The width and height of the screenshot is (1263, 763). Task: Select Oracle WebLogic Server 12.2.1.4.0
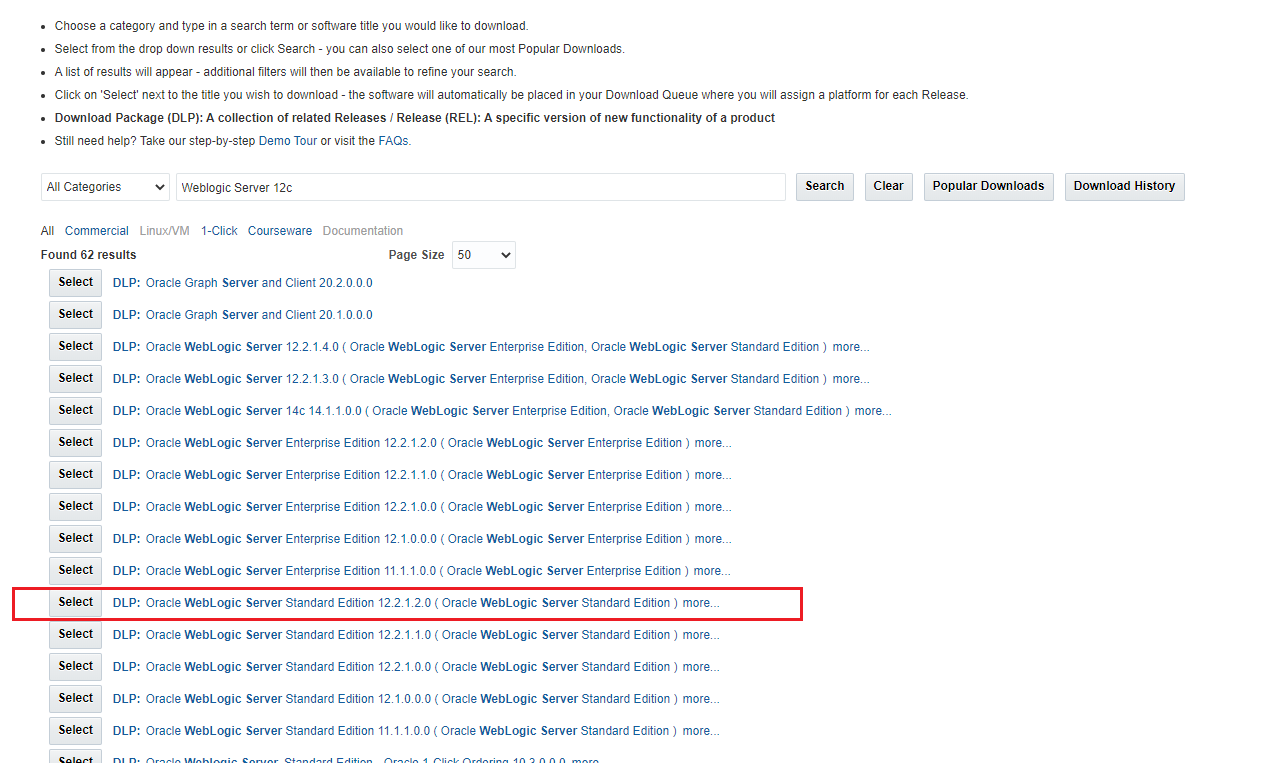tap(75, 347)
